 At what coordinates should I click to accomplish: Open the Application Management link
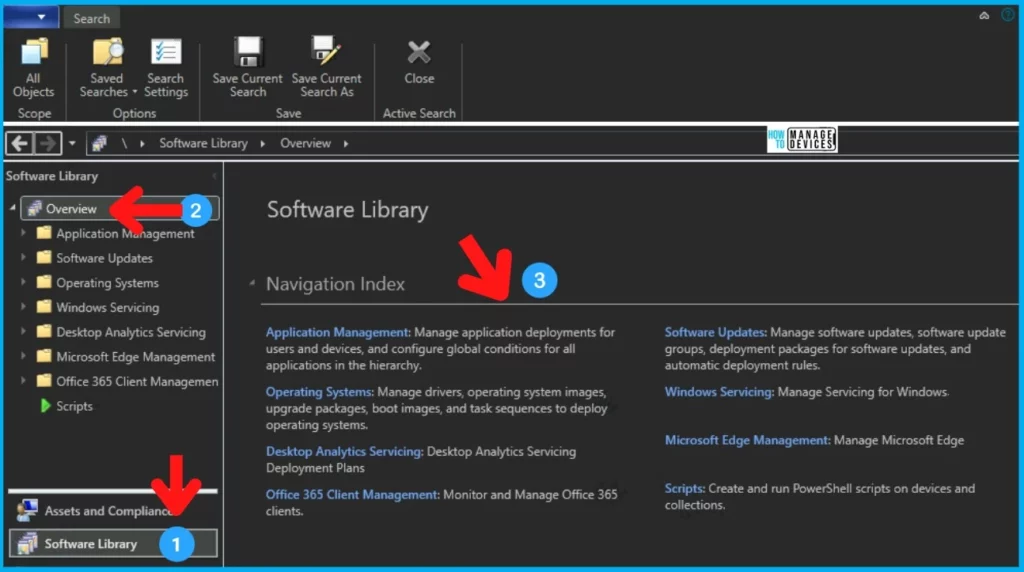[336, 332]
